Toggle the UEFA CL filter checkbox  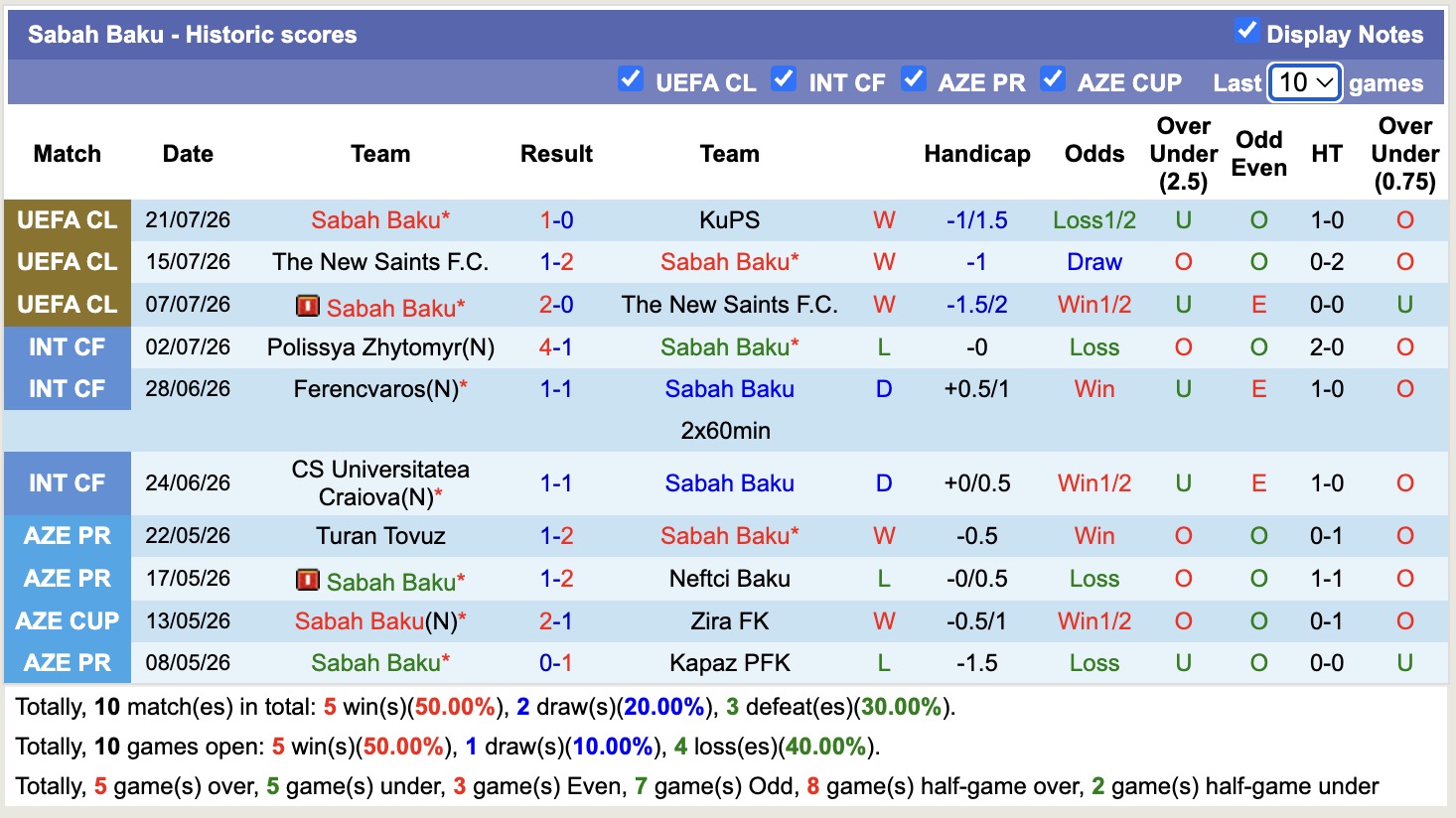pyautogui.click(x=630, y=79)
